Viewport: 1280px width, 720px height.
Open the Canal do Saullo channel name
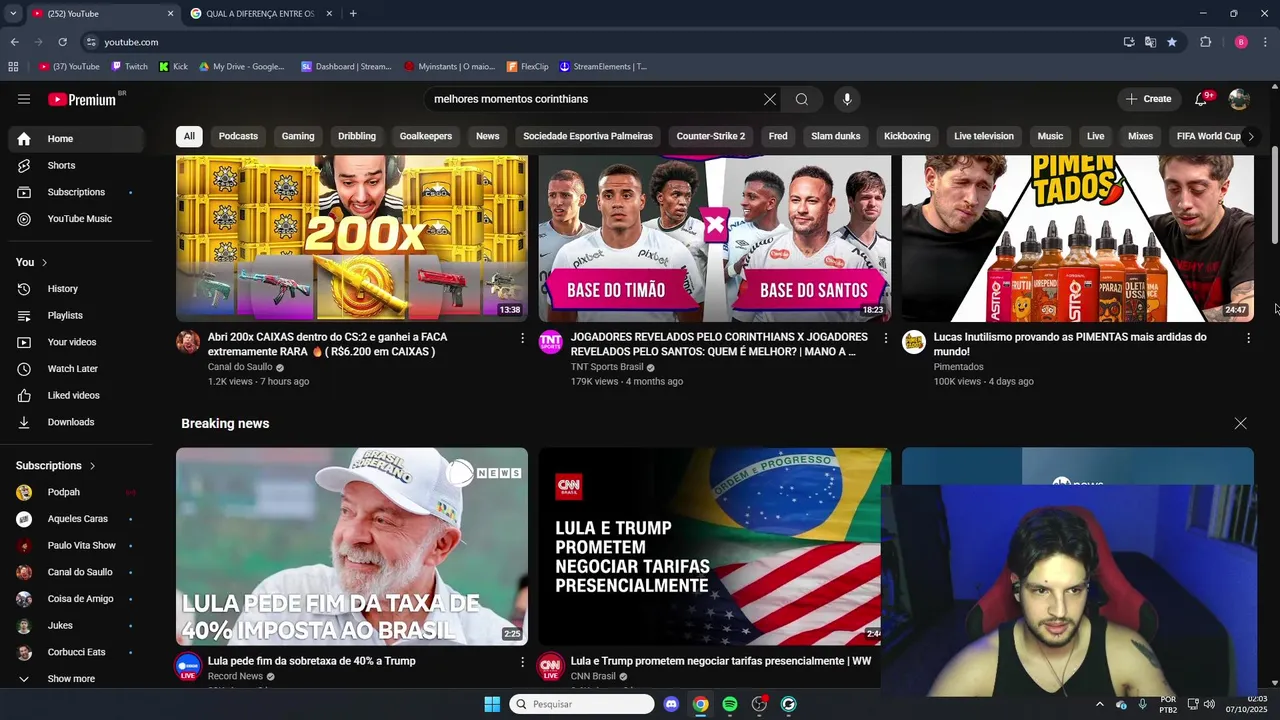(240, 367)
